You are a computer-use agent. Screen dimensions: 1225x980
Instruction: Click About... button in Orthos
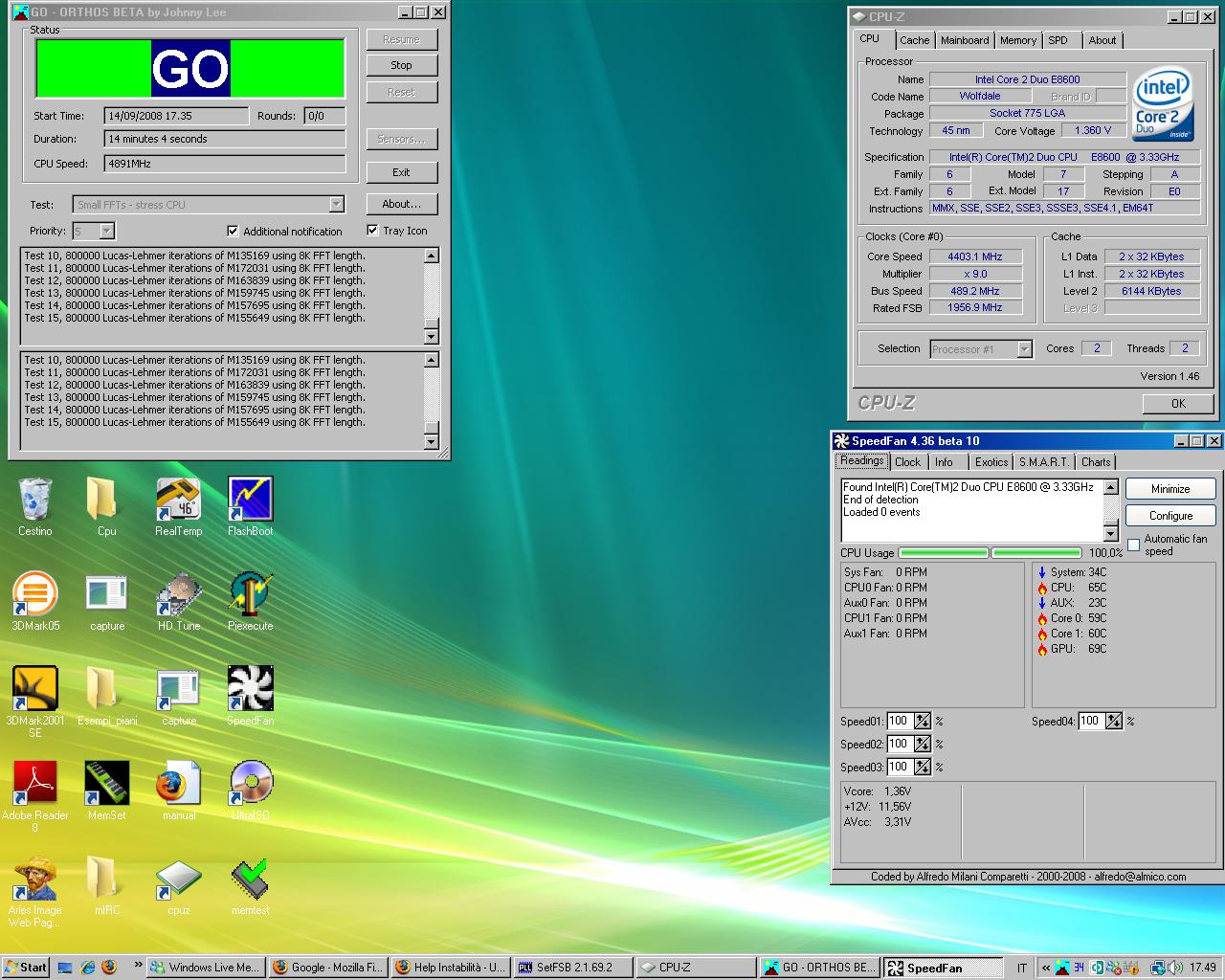(401, 204)
